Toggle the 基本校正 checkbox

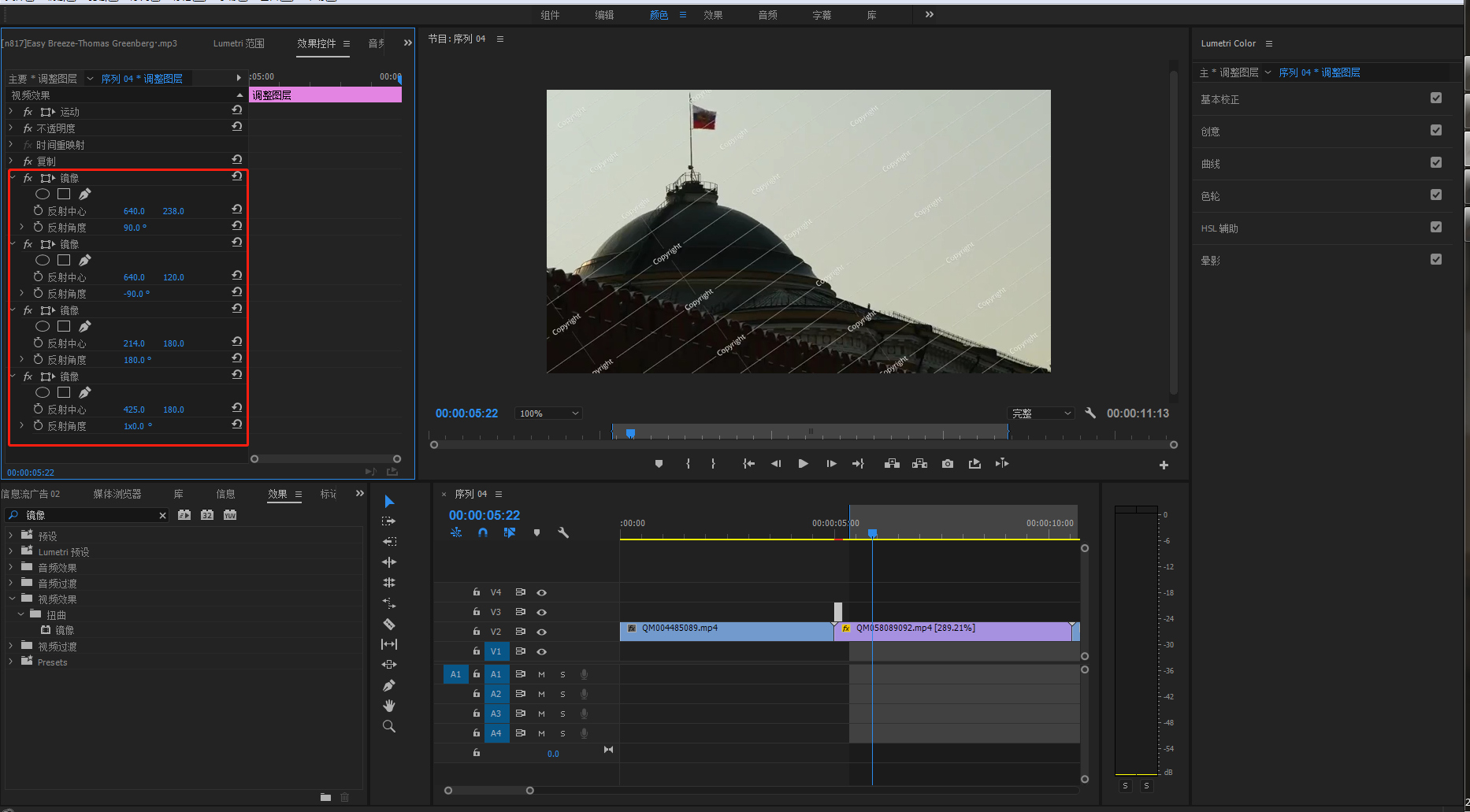pos(1436,98)
